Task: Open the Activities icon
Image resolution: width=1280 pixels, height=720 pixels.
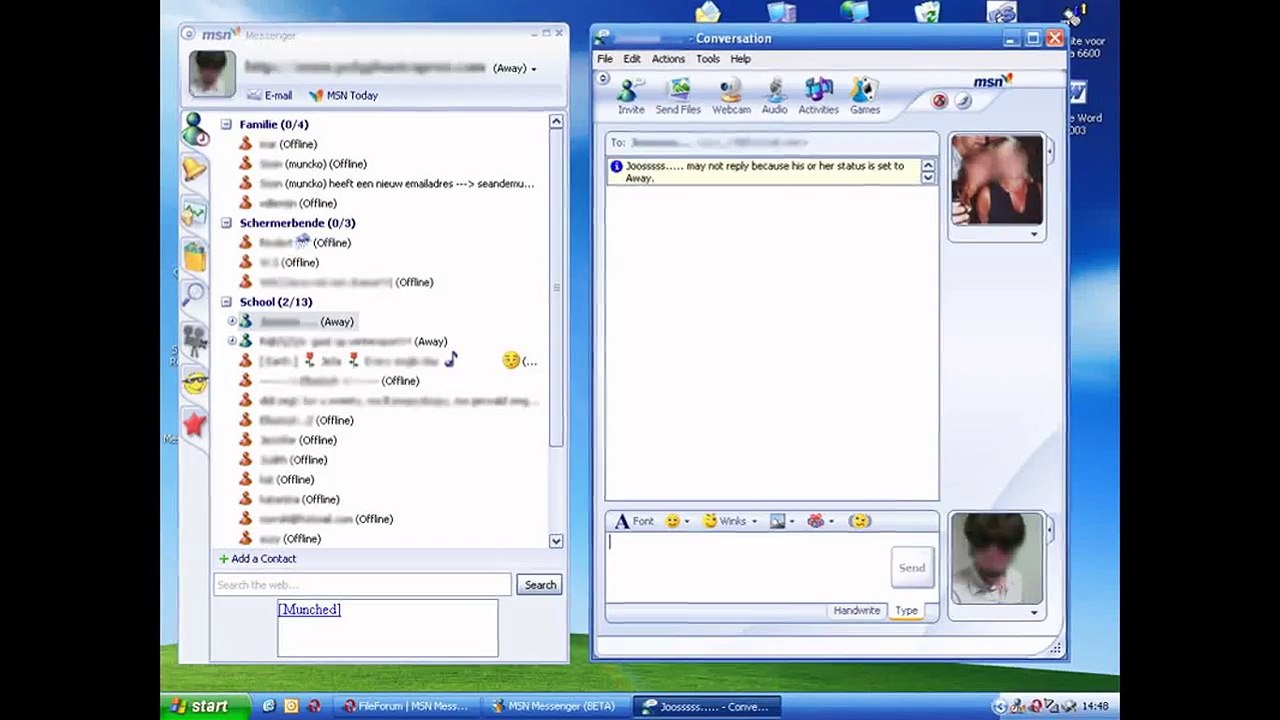Action: pos(818,97)
